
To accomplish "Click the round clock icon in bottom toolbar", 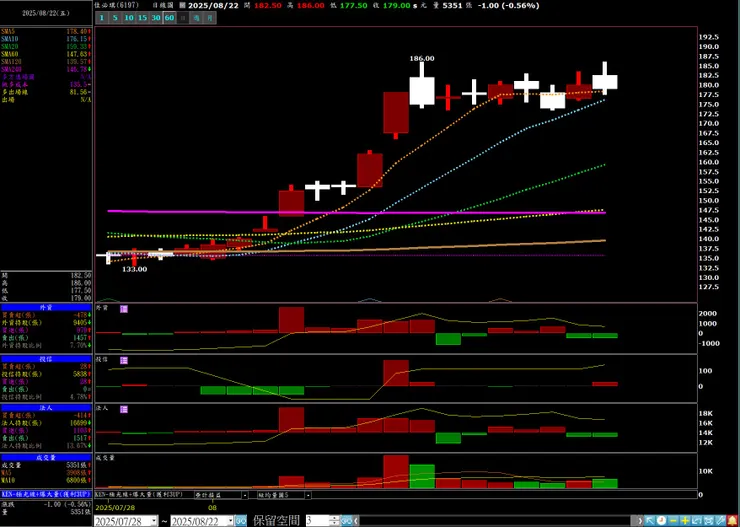I will pos(662,521).
